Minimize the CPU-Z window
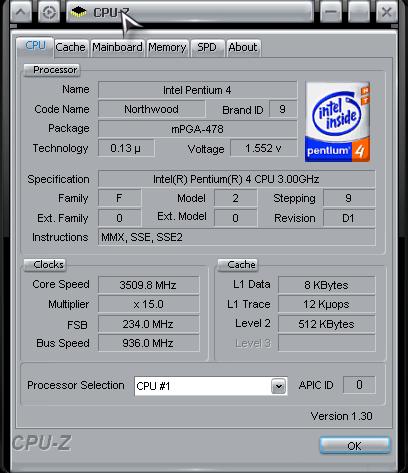 point(331,12)
